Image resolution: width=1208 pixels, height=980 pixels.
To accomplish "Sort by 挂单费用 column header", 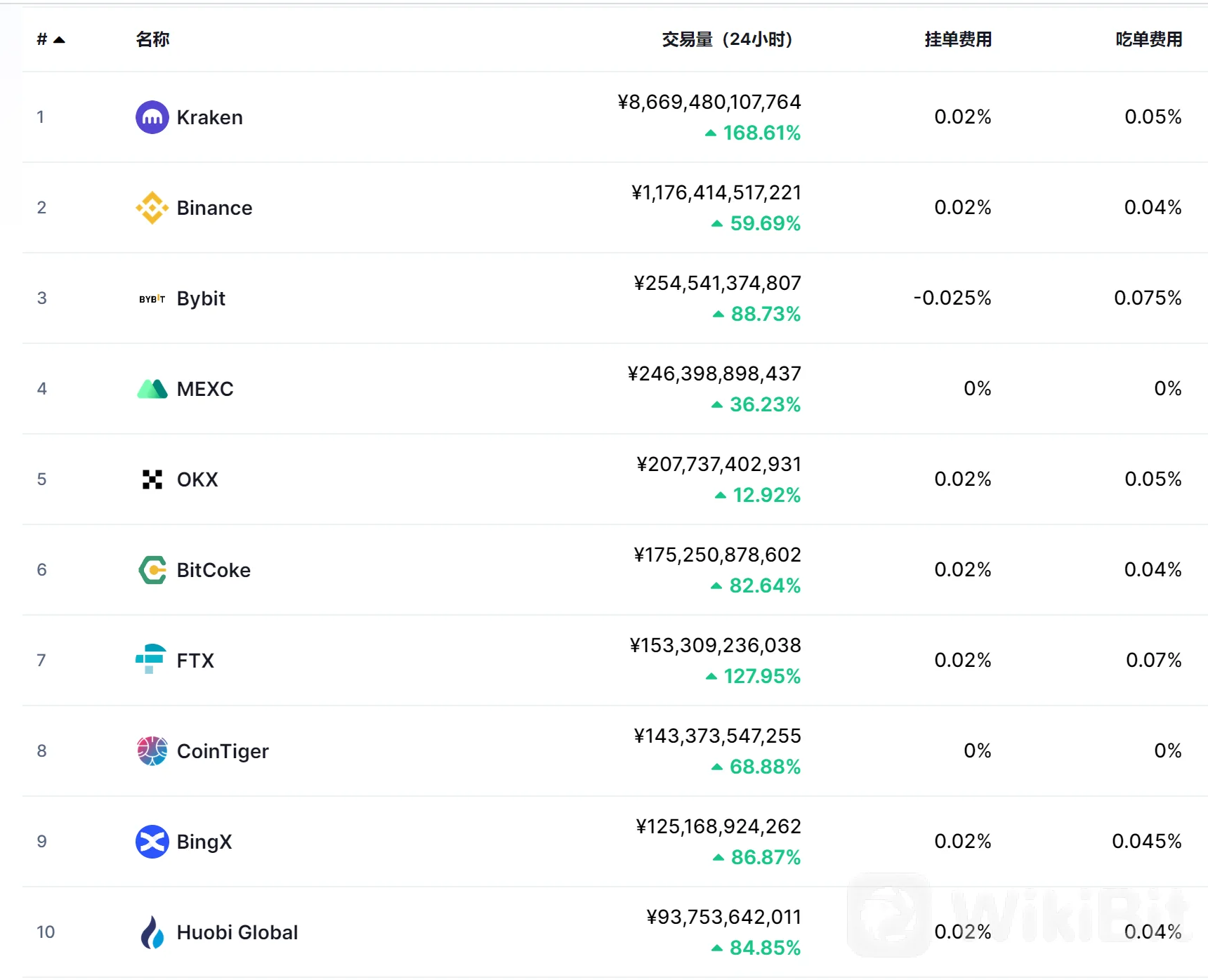I will pyautogui.click(x=958, y=39).
